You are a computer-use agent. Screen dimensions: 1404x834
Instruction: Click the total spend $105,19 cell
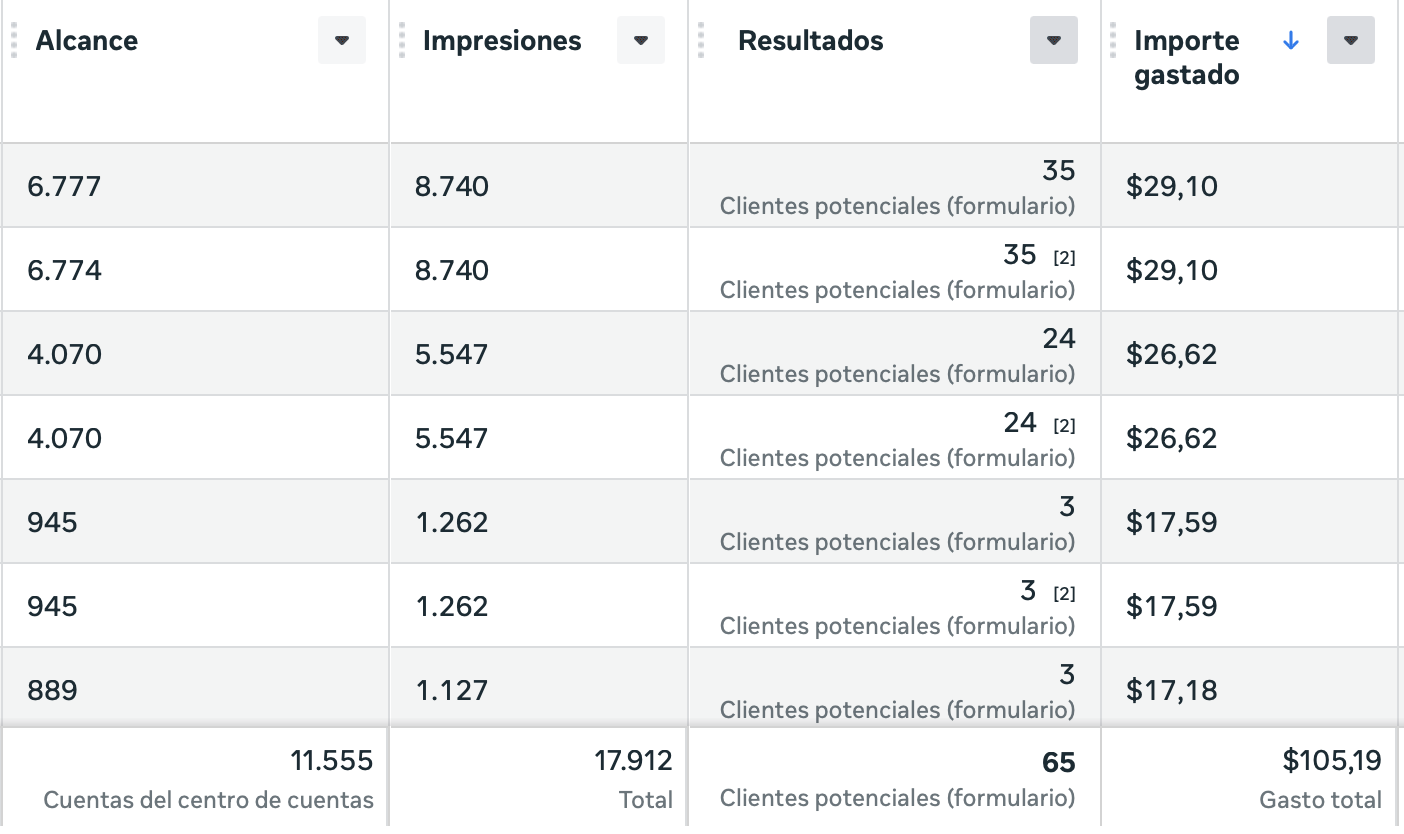[x=1332, y=761]
